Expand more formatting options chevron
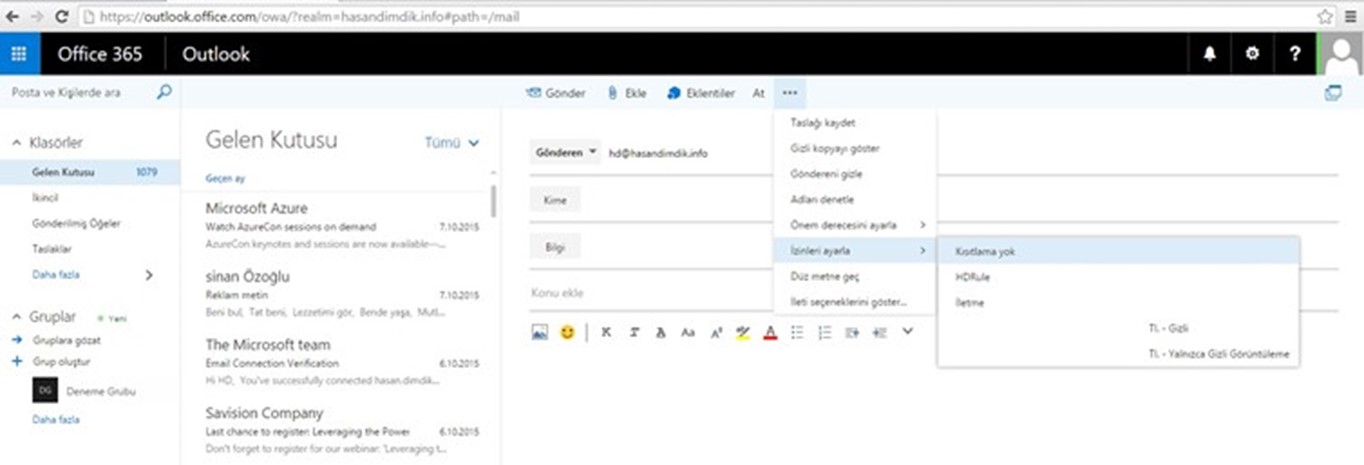The height and width of the screenshot is (465, 1364). (x=907, y=332)
